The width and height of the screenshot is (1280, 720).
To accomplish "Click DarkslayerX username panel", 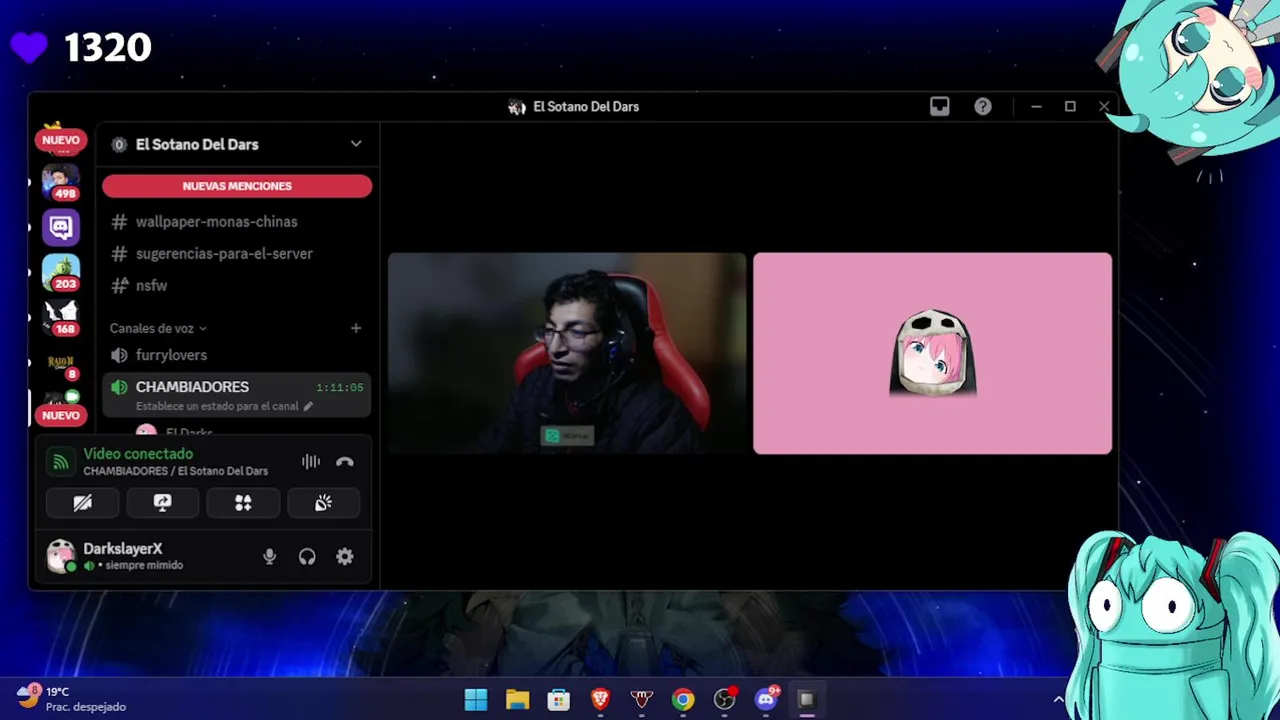I will click(134, 556).
